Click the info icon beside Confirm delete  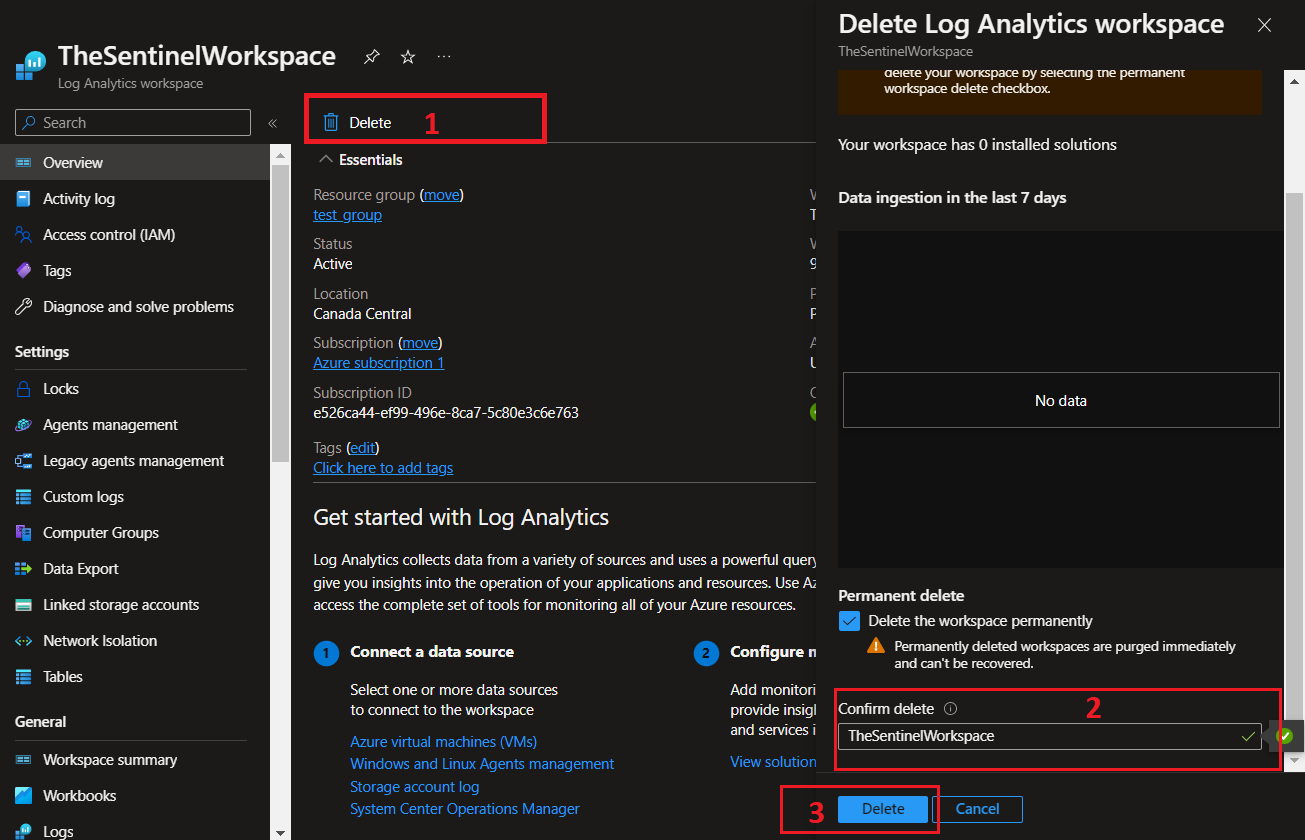[950, 708]
